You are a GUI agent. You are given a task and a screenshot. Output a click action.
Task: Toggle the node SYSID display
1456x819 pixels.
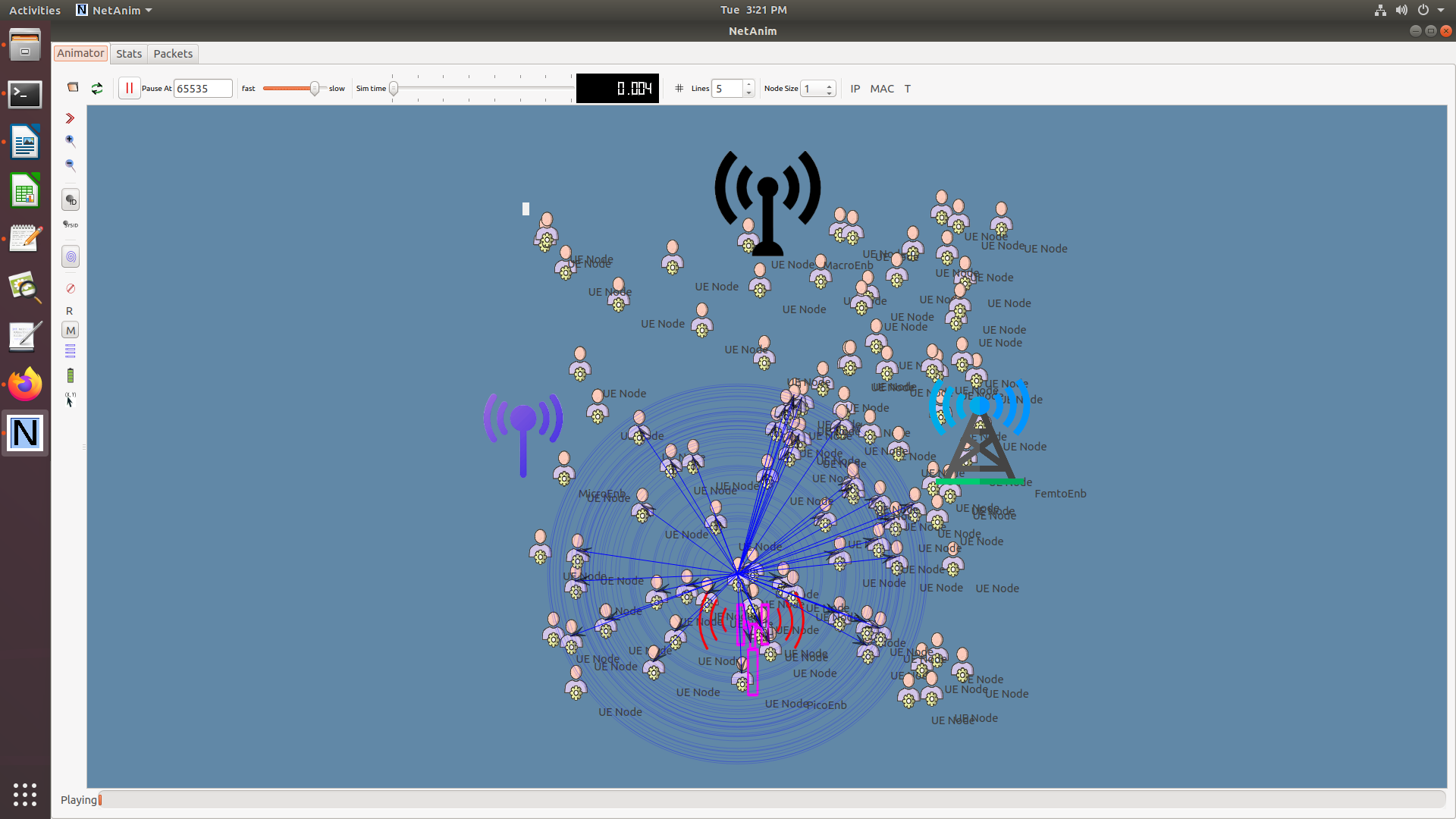[71, 224]
